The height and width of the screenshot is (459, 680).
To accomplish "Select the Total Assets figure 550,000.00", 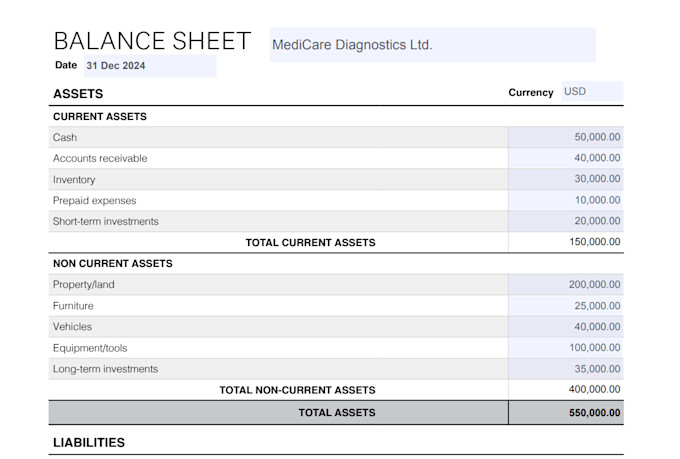I will click(595, 413).
